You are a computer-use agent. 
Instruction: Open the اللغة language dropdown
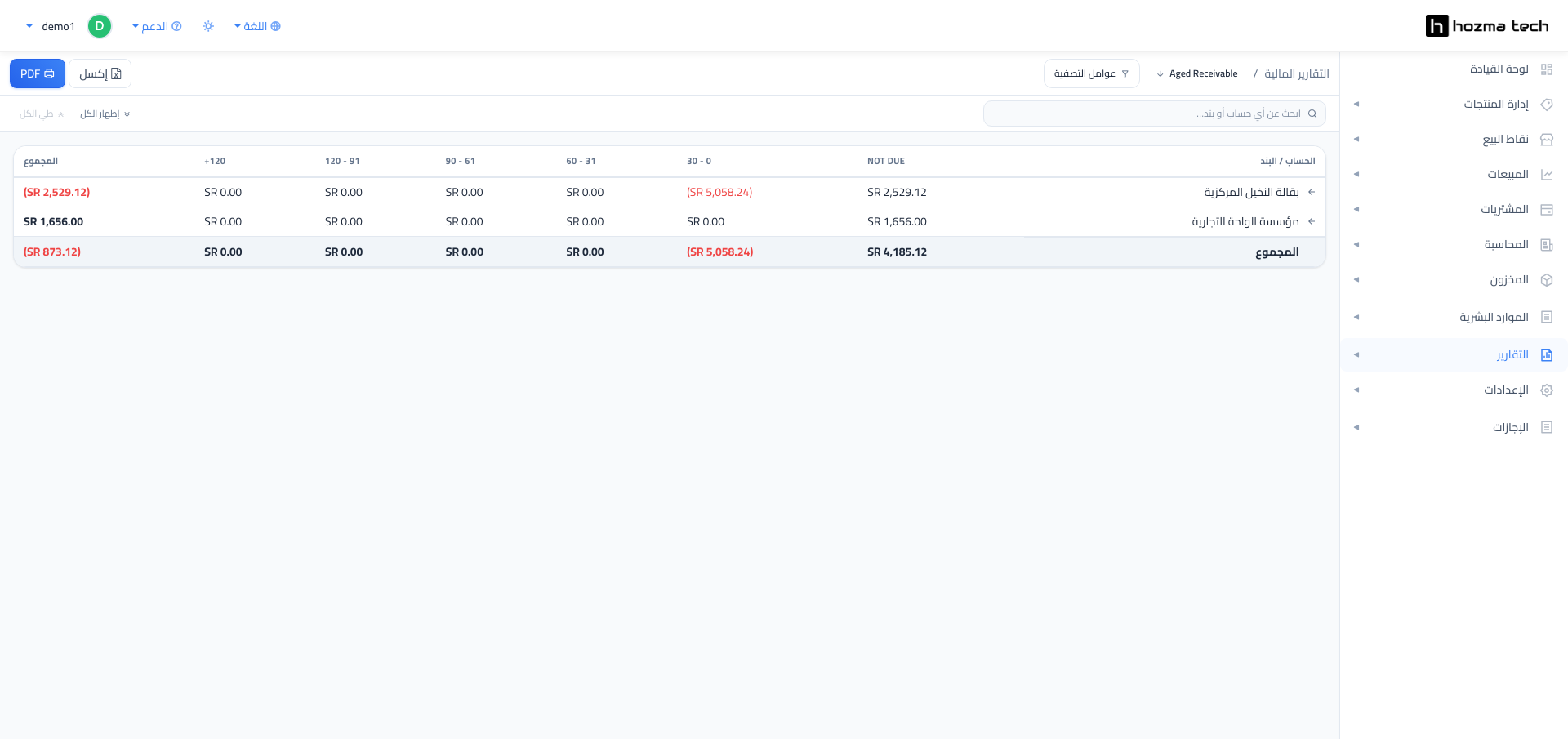pyautogui.click(x=257, y=26)
